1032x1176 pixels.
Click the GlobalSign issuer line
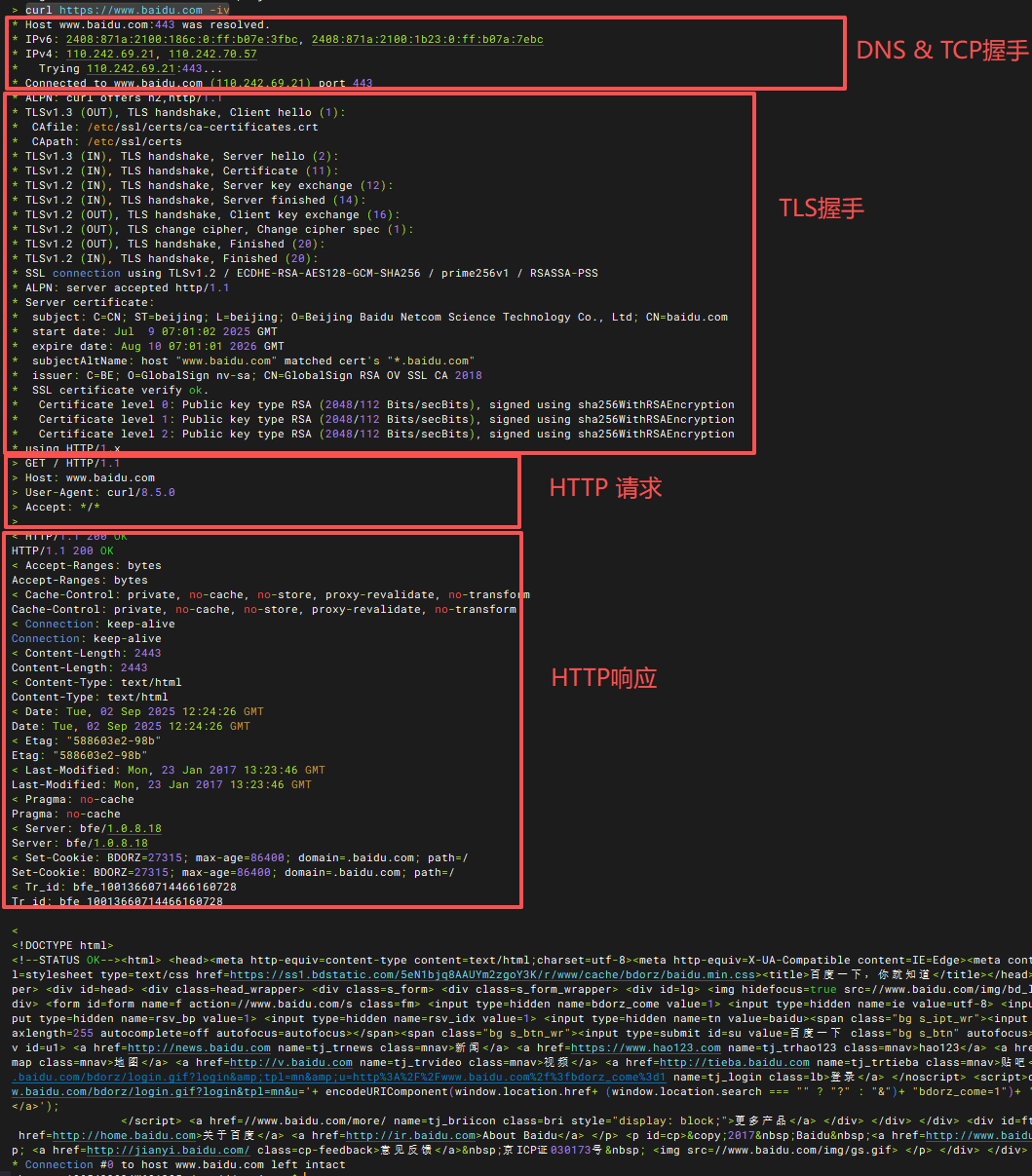247,375
